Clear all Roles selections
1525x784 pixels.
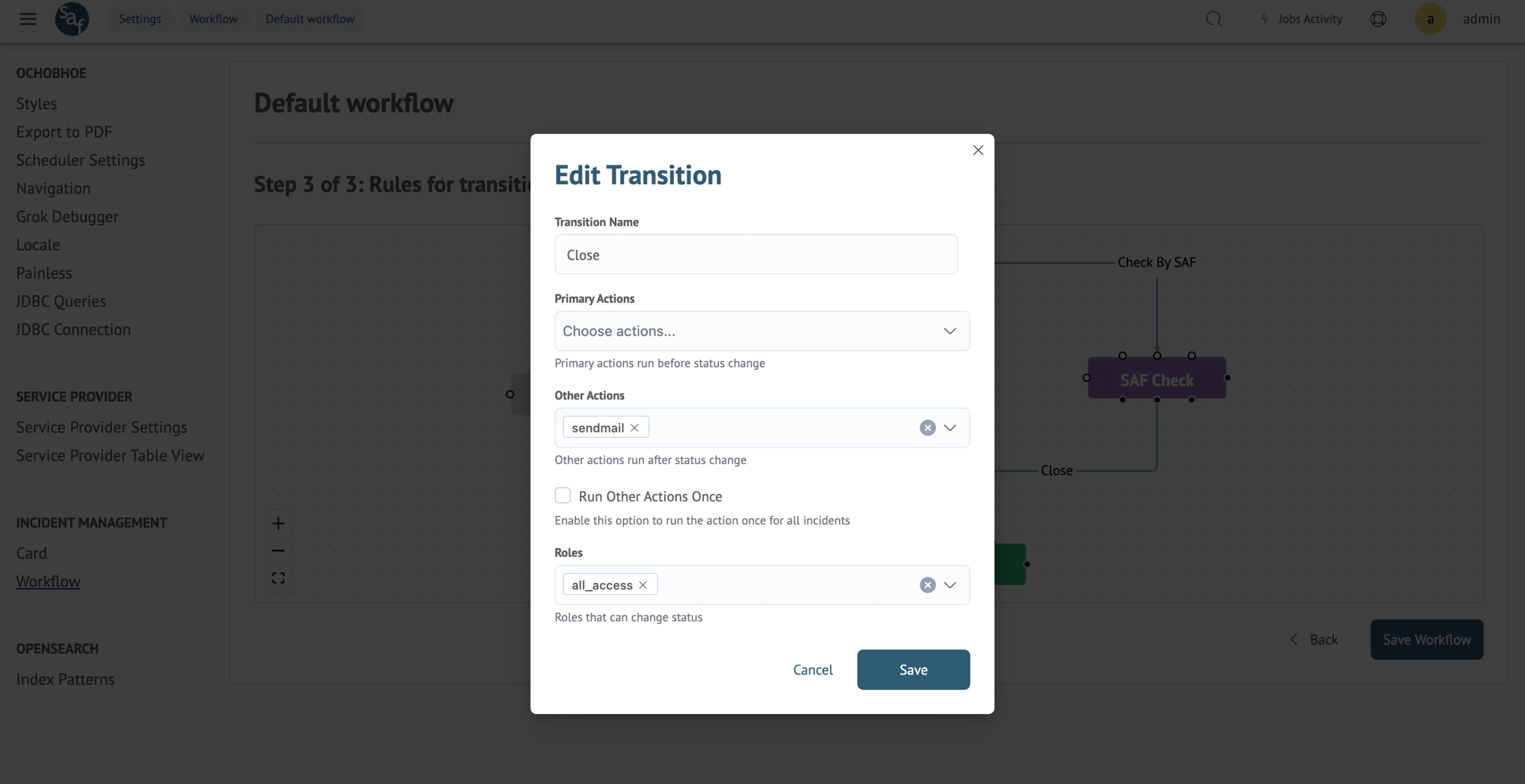point(927,584)
